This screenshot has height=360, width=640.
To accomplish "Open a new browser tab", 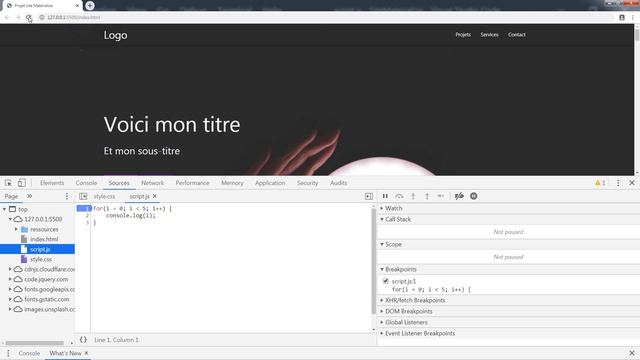I will coord(90,6).
